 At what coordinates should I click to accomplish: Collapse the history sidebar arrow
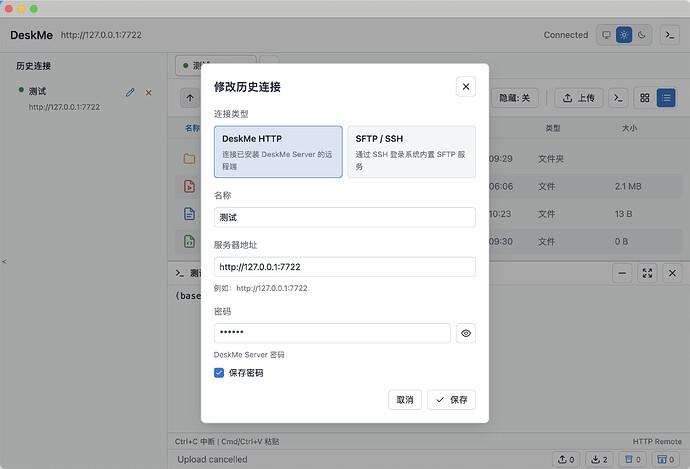[x=4, y=262]
